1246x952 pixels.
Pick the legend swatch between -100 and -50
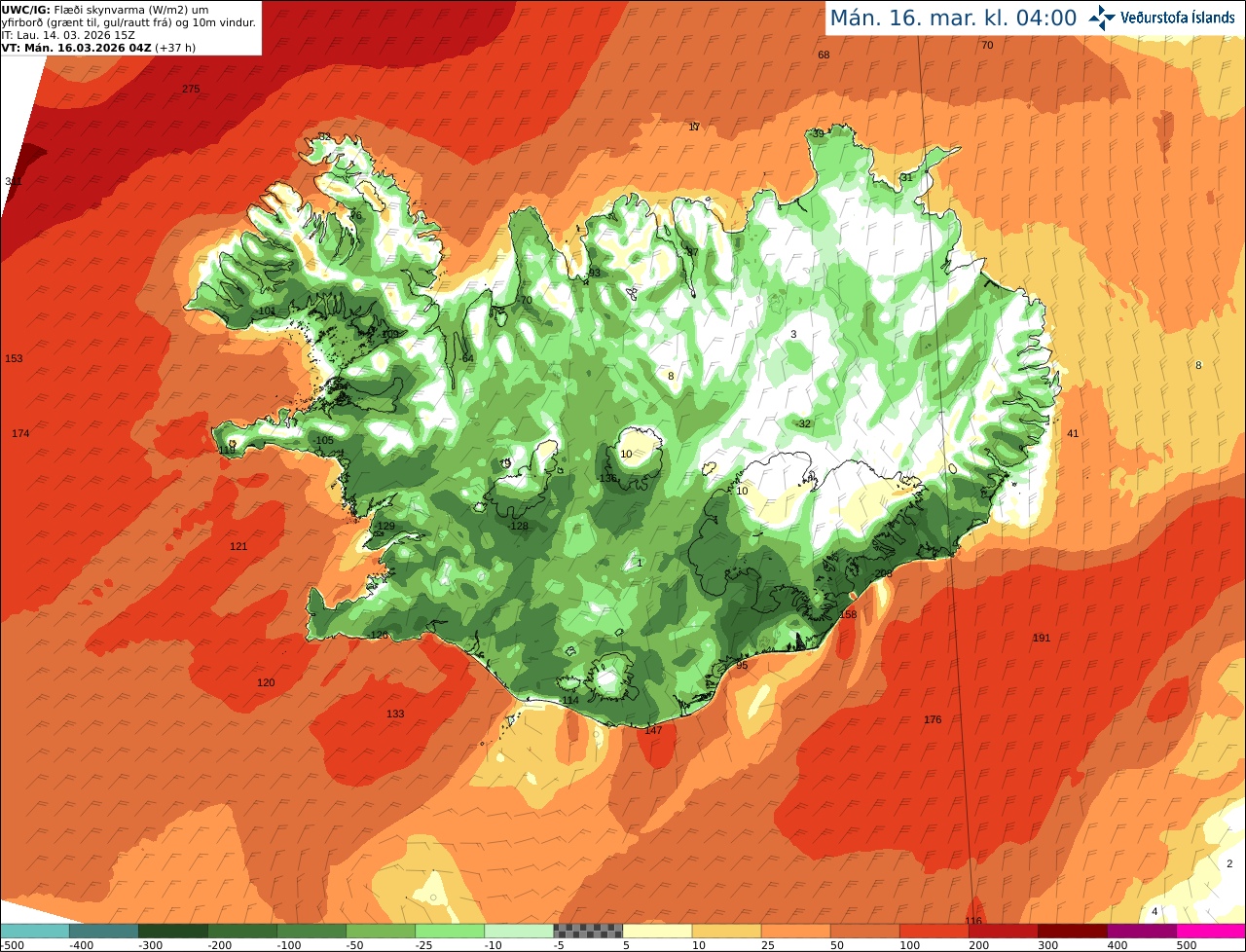(311, 931)
